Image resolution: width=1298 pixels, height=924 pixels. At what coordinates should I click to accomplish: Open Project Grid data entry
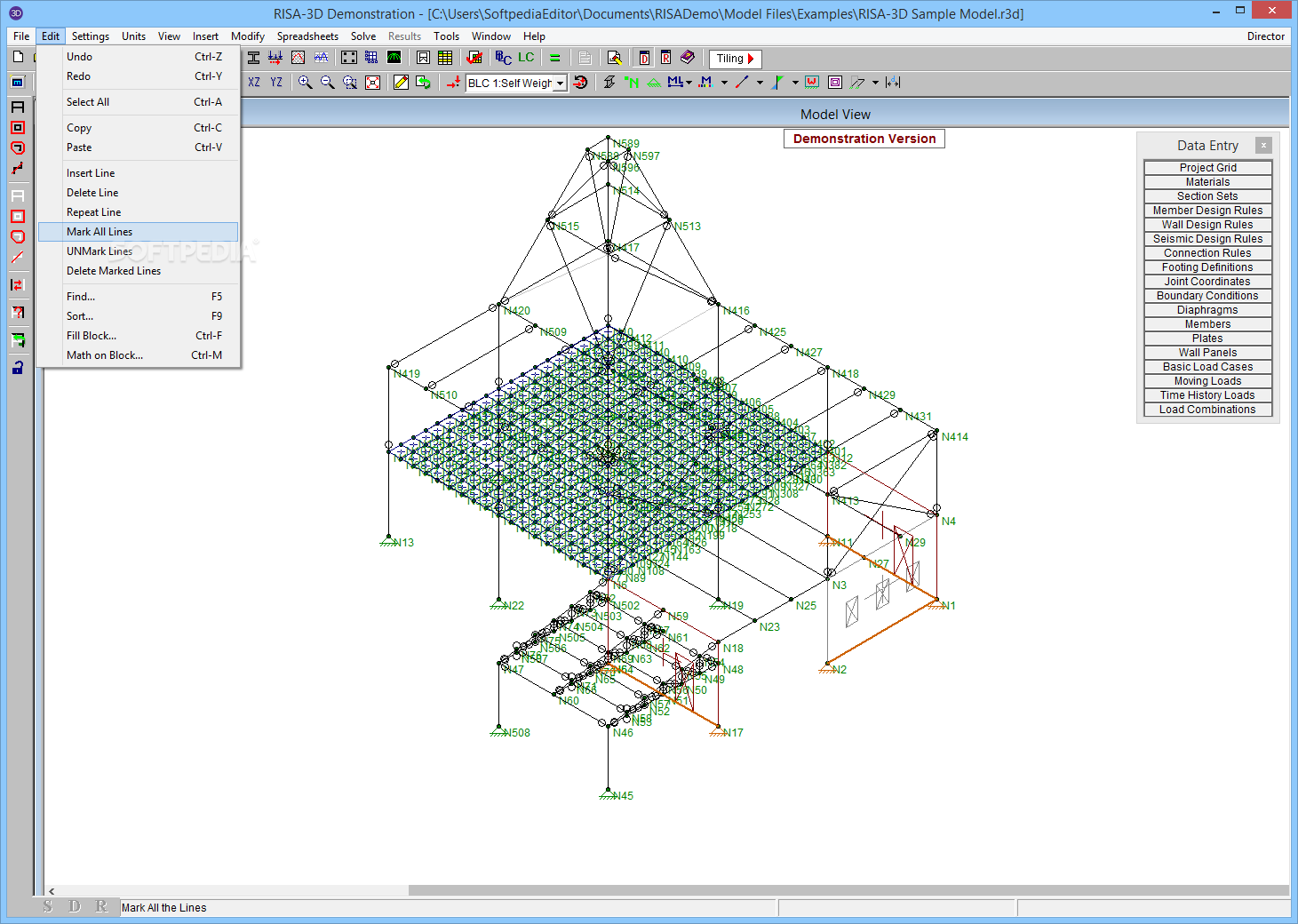click(x=1207, y=168)
